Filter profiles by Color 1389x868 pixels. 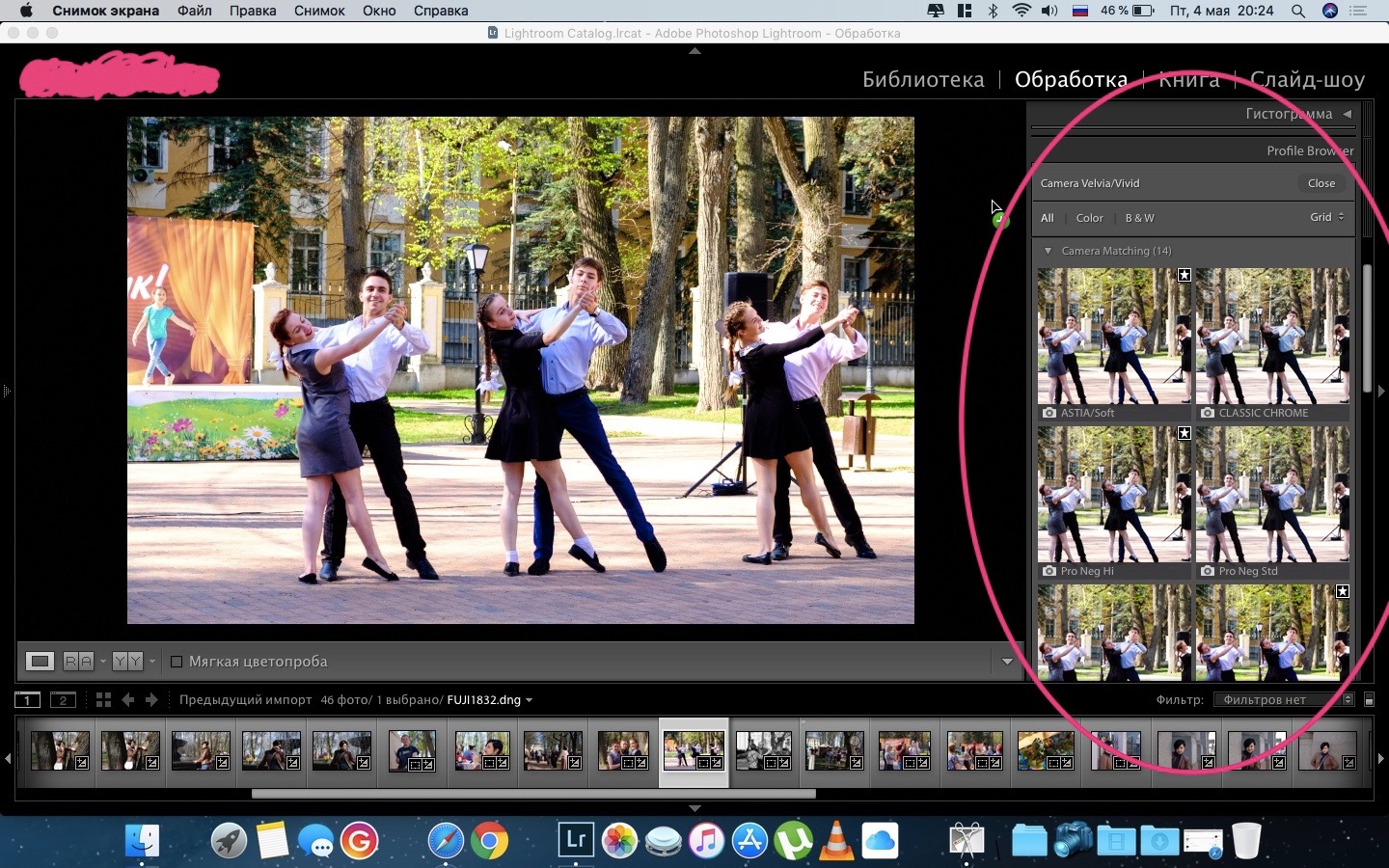coord(1089,218)
